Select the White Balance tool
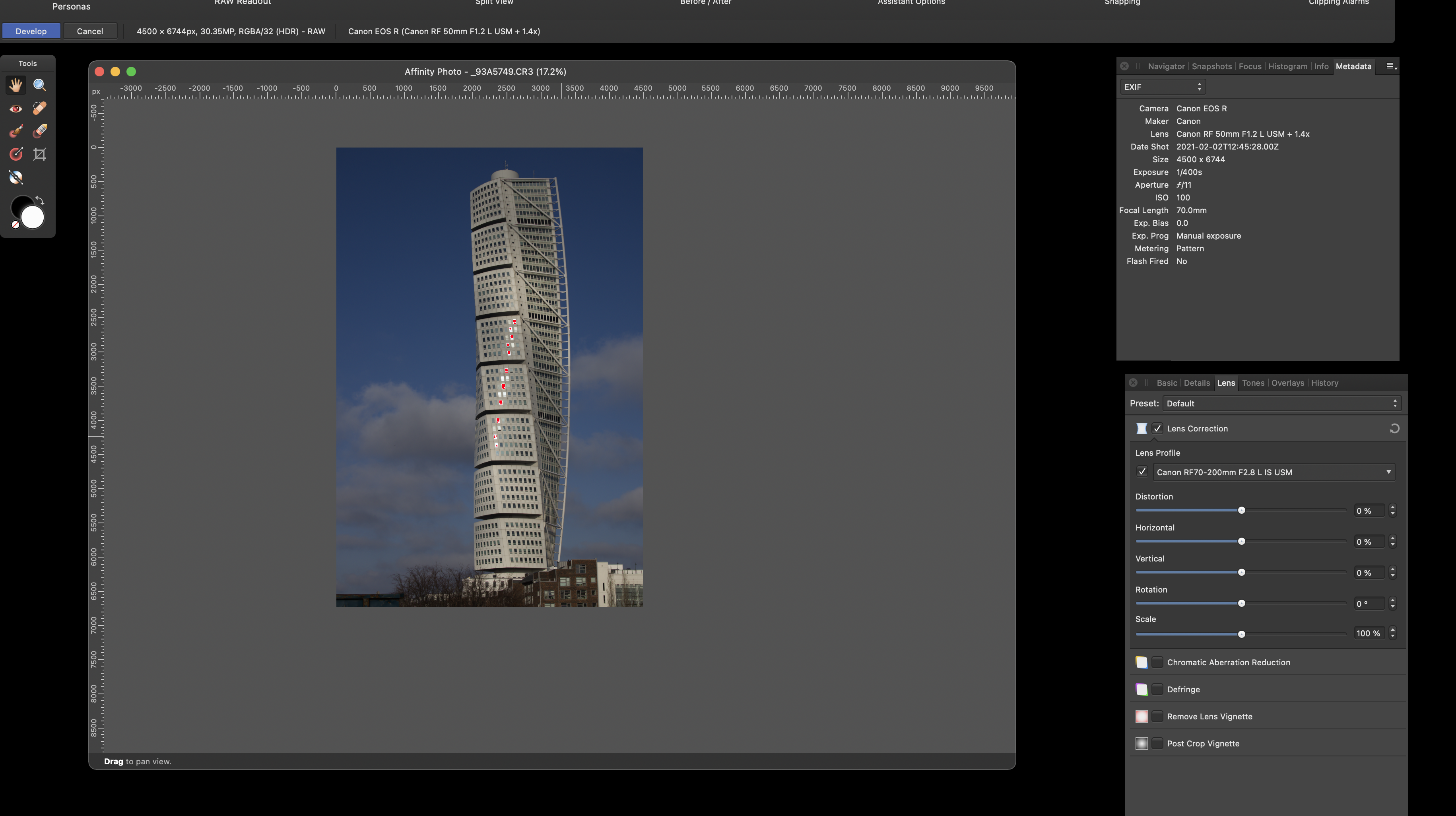 point(16,178)
